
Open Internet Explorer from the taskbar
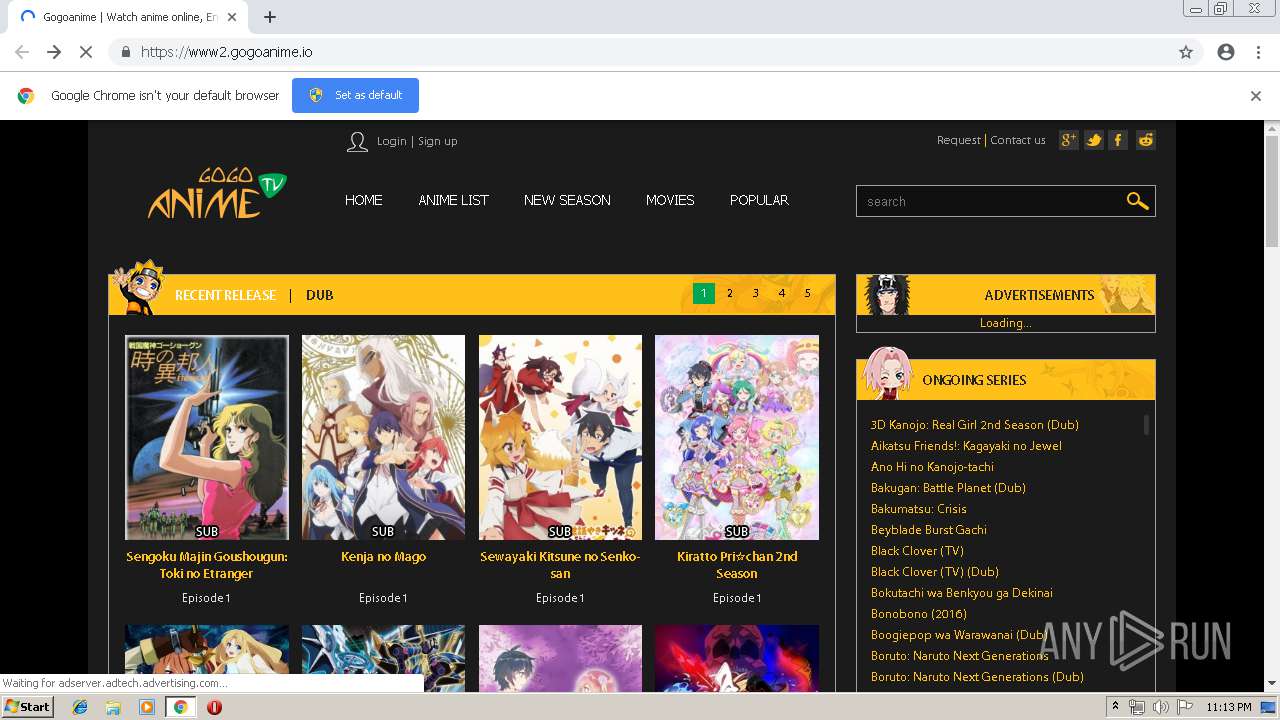[80, 707]
